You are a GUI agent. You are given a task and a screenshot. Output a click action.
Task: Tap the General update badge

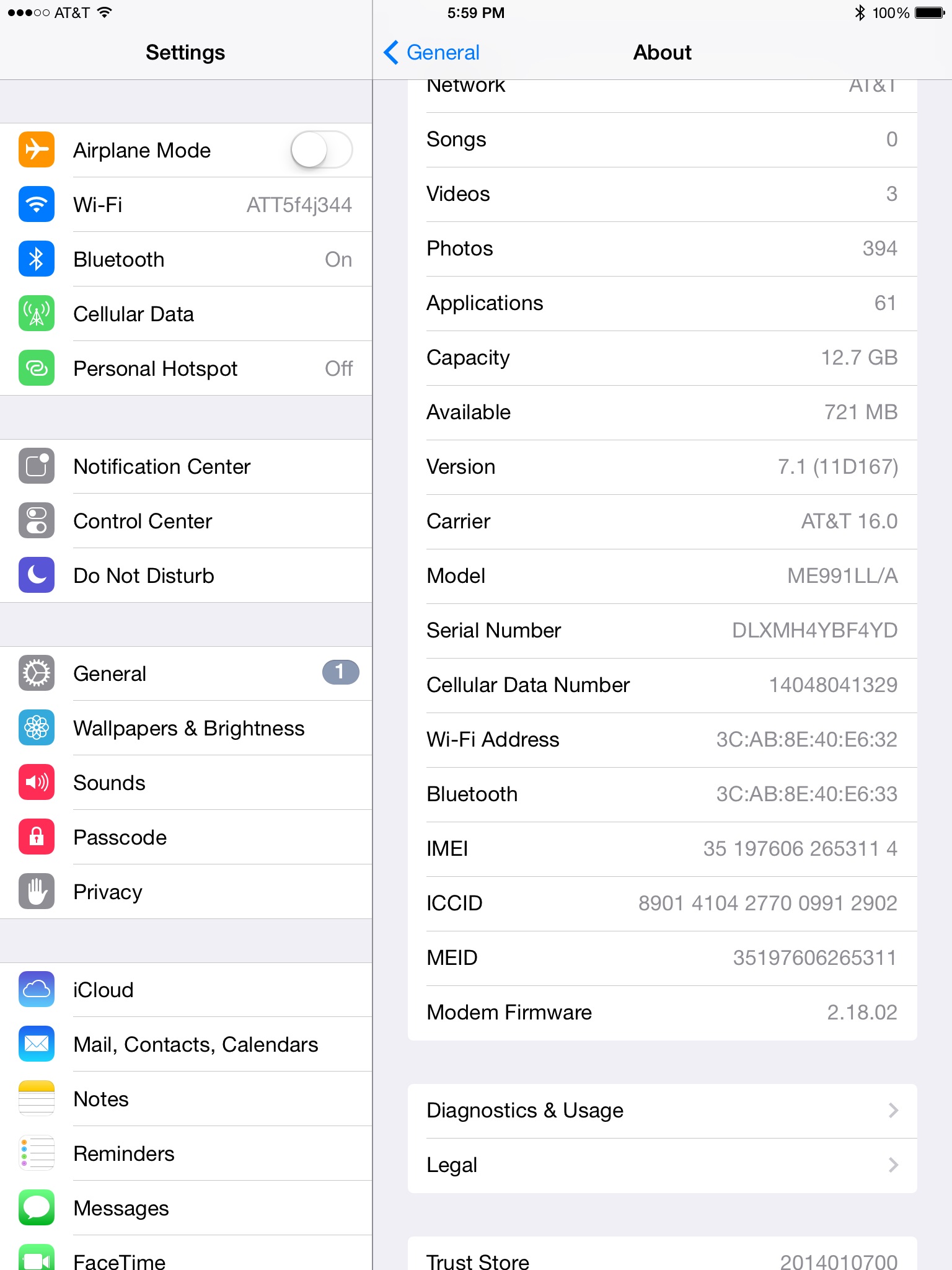click(340, 672)
